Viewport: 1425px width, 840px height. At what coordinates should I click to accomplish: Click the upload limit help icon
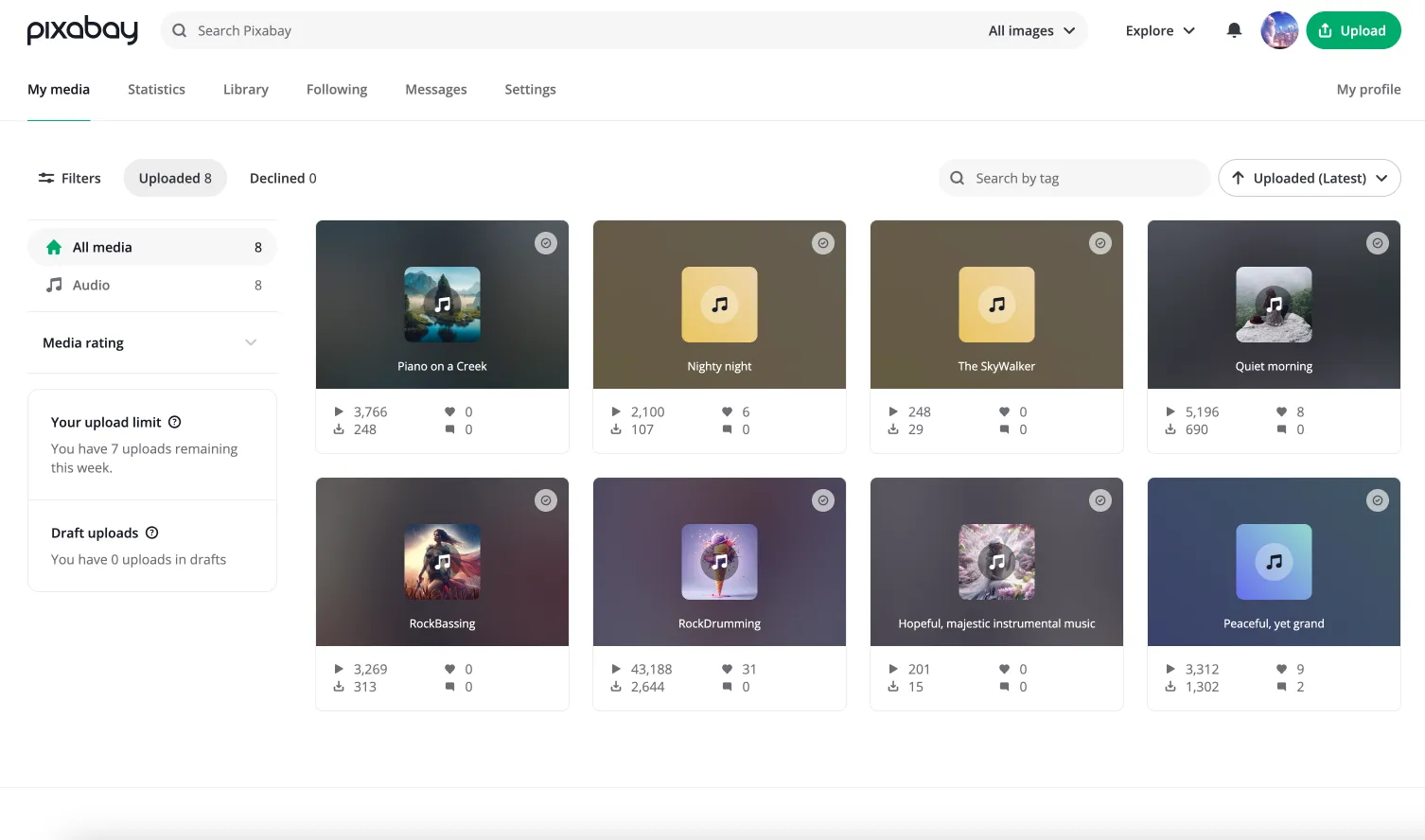point(174,422)
